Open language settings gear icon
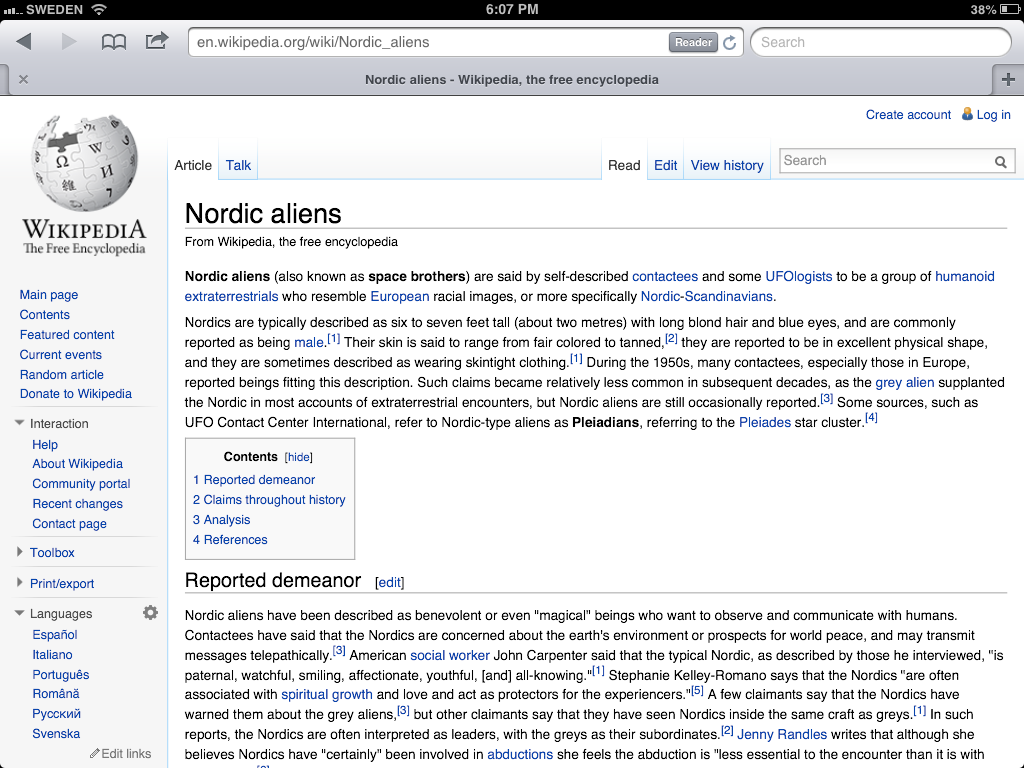Viewport: 1024px width, 768px height. pyautogui.click(x=150, y=613)
